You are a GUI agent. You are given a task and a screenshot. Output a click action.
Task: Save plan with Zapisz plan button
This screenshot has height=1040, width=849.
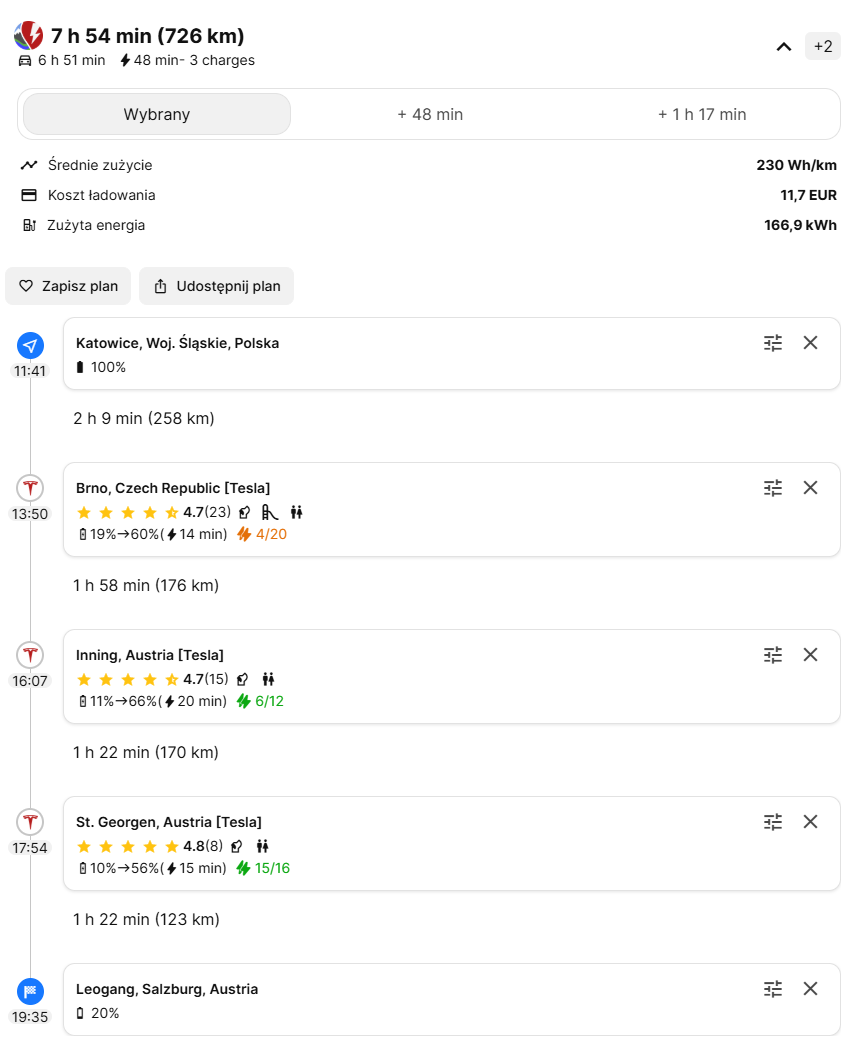[x=68, y=286]
